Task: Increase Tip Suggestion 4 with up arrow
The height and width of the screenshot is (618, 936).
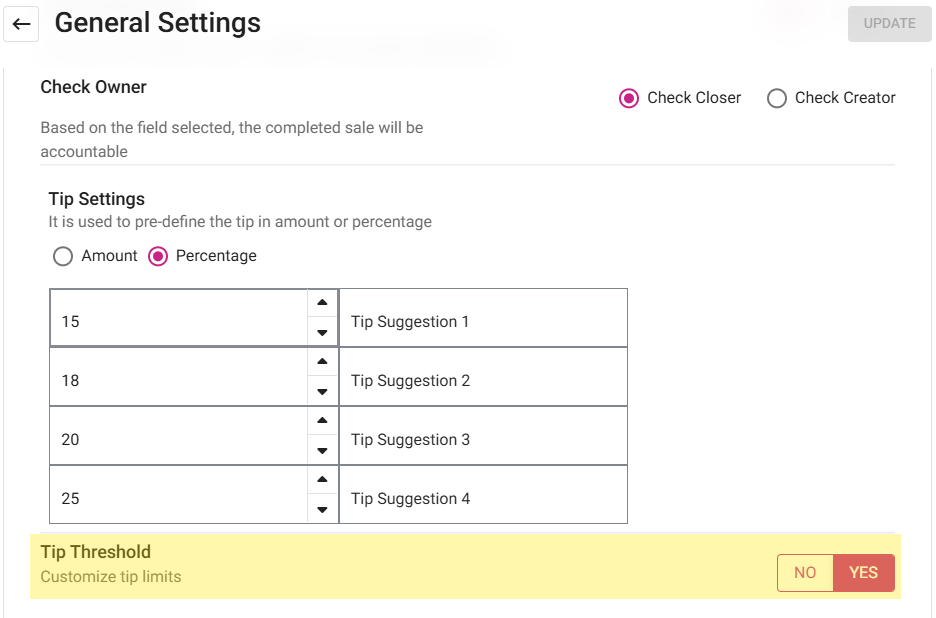Action: [x=322, y=480]
